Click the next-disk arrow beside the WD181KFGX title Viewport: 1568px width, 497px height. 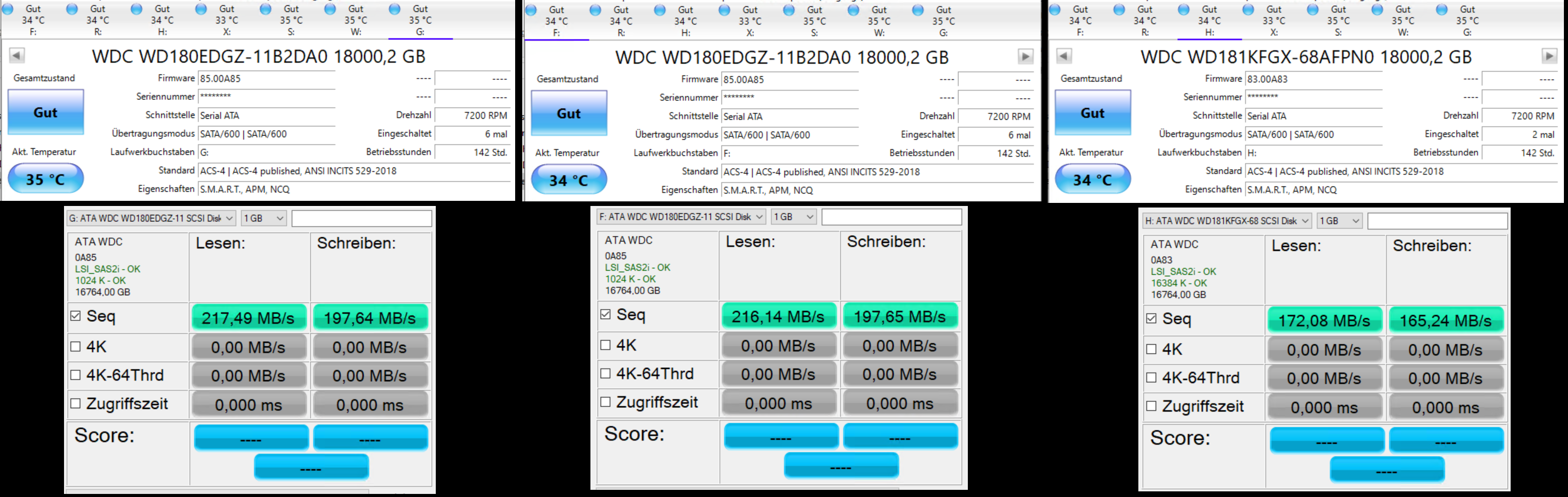(x=1549, y=56)
